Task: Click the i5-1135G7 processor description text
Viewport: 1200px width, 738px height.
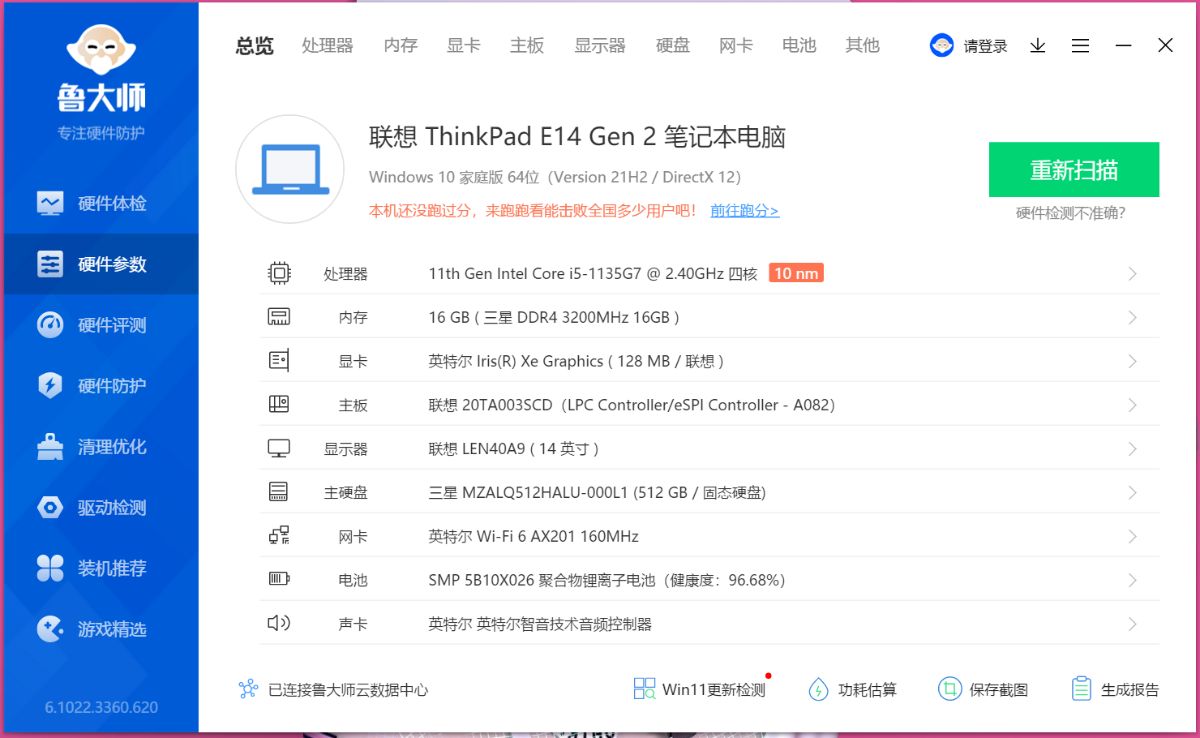Action: (593, 274)
